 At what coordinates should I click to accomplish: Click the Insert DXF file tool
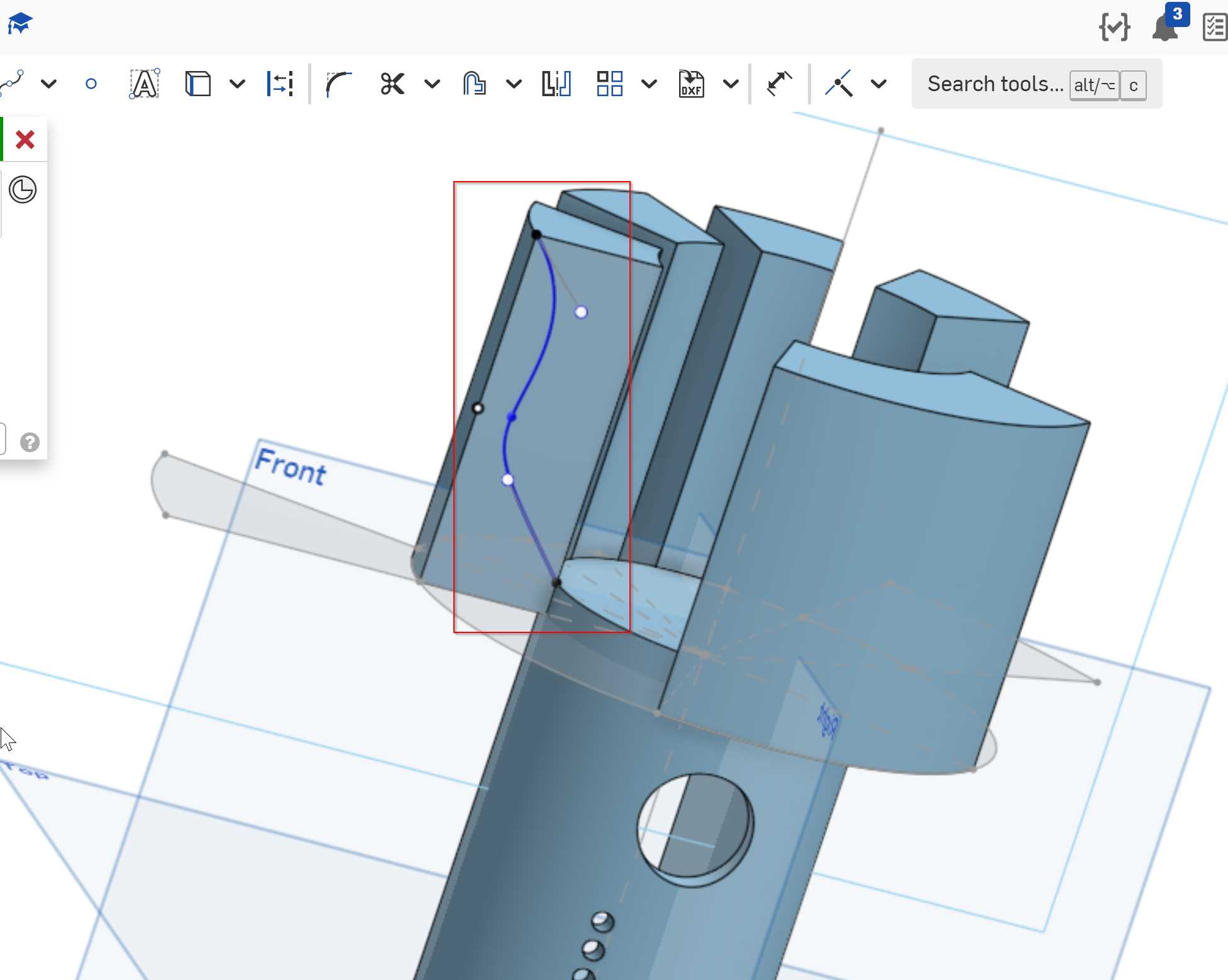click(691, 84)
